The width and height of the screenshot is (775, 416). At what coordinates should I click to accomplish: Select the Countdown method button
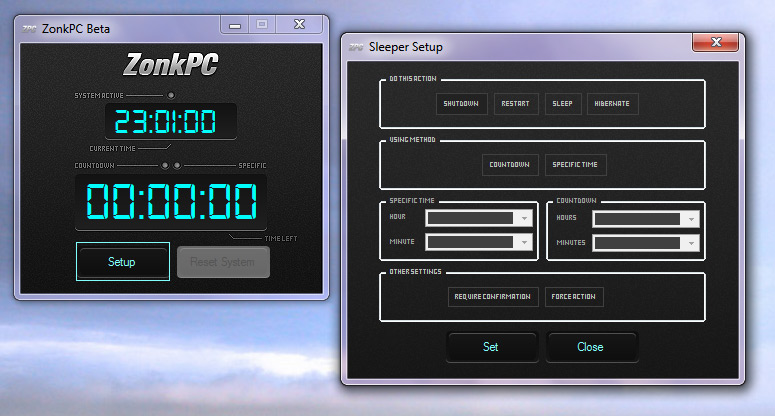click(x=510, y=165)
